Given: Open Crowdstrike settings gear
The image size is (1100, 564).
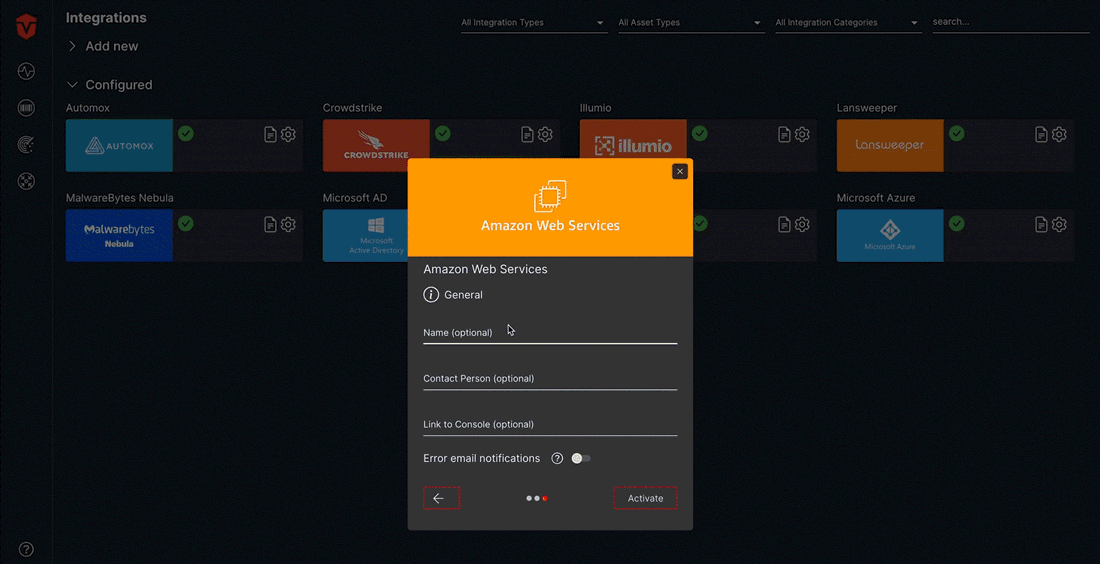Looking at the screenshot, I should [545, 135].
